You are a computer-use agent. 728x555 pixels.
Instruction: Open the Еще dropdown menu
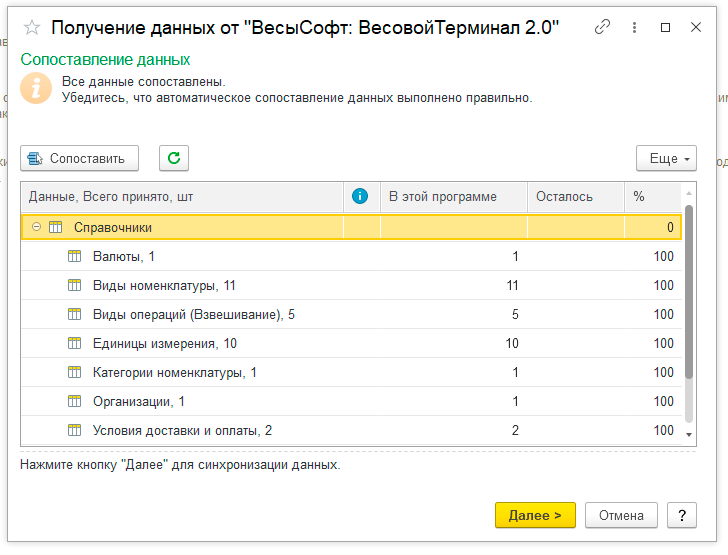(665, 158)
